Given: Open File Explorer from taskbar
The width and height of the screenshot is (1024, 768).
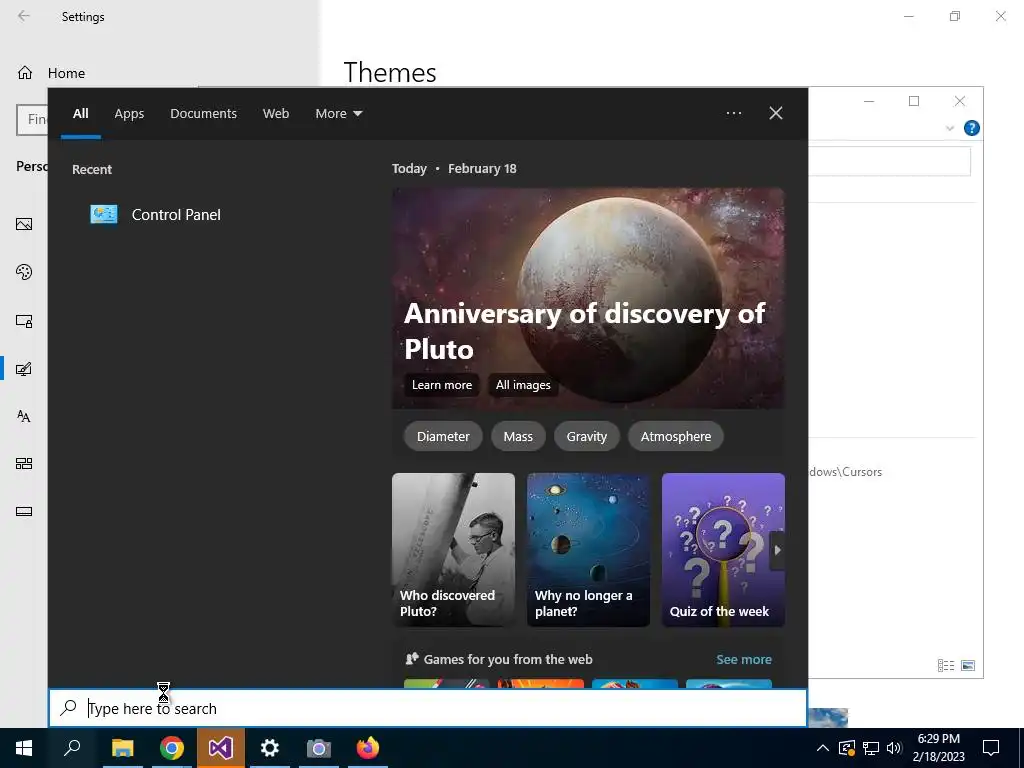Looking at the screenshot, I should [x=122, y=748].
